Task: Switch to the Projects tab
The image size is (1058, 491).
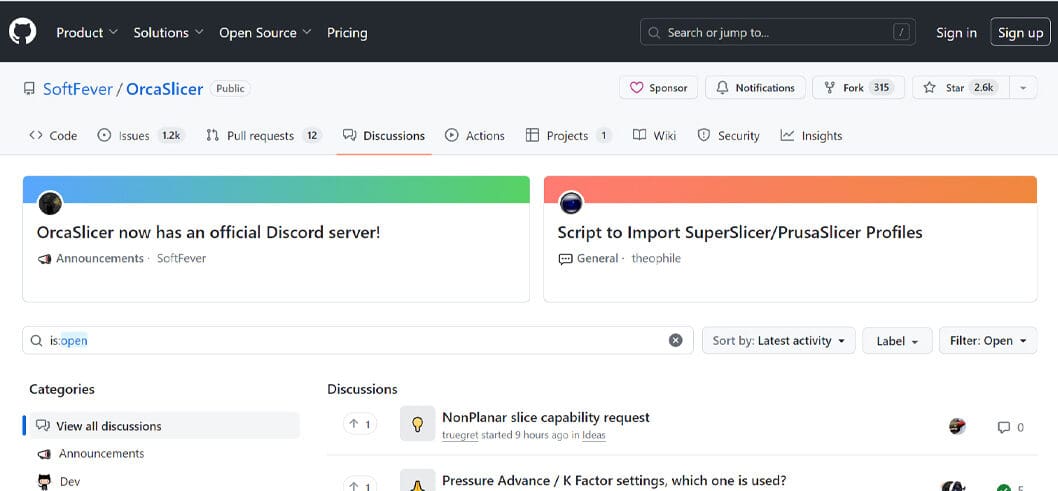Action: 568,136
